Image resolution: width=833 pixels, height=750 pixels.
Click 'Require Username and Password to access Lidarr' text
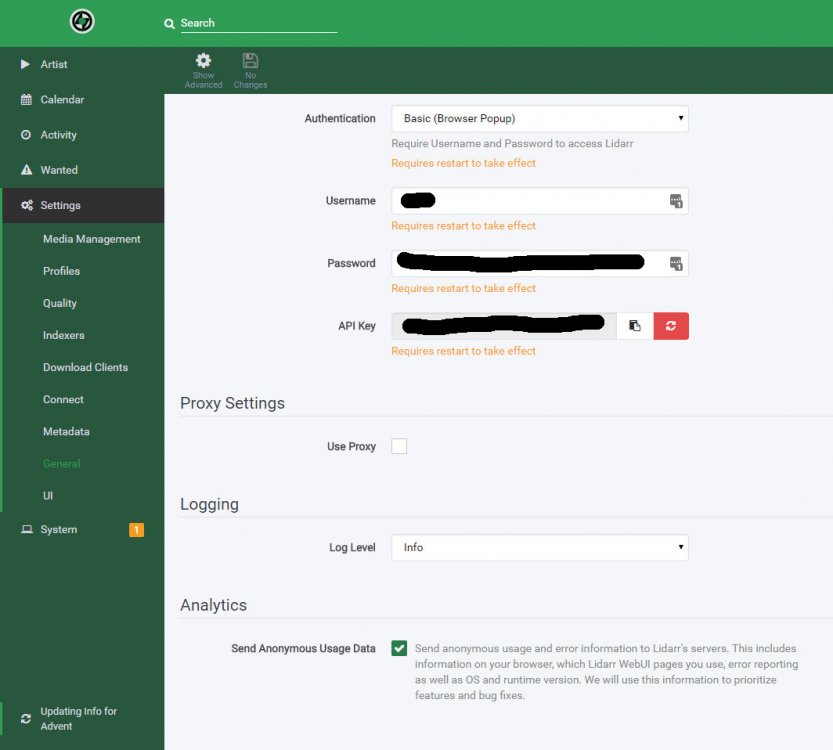(512, 143)
